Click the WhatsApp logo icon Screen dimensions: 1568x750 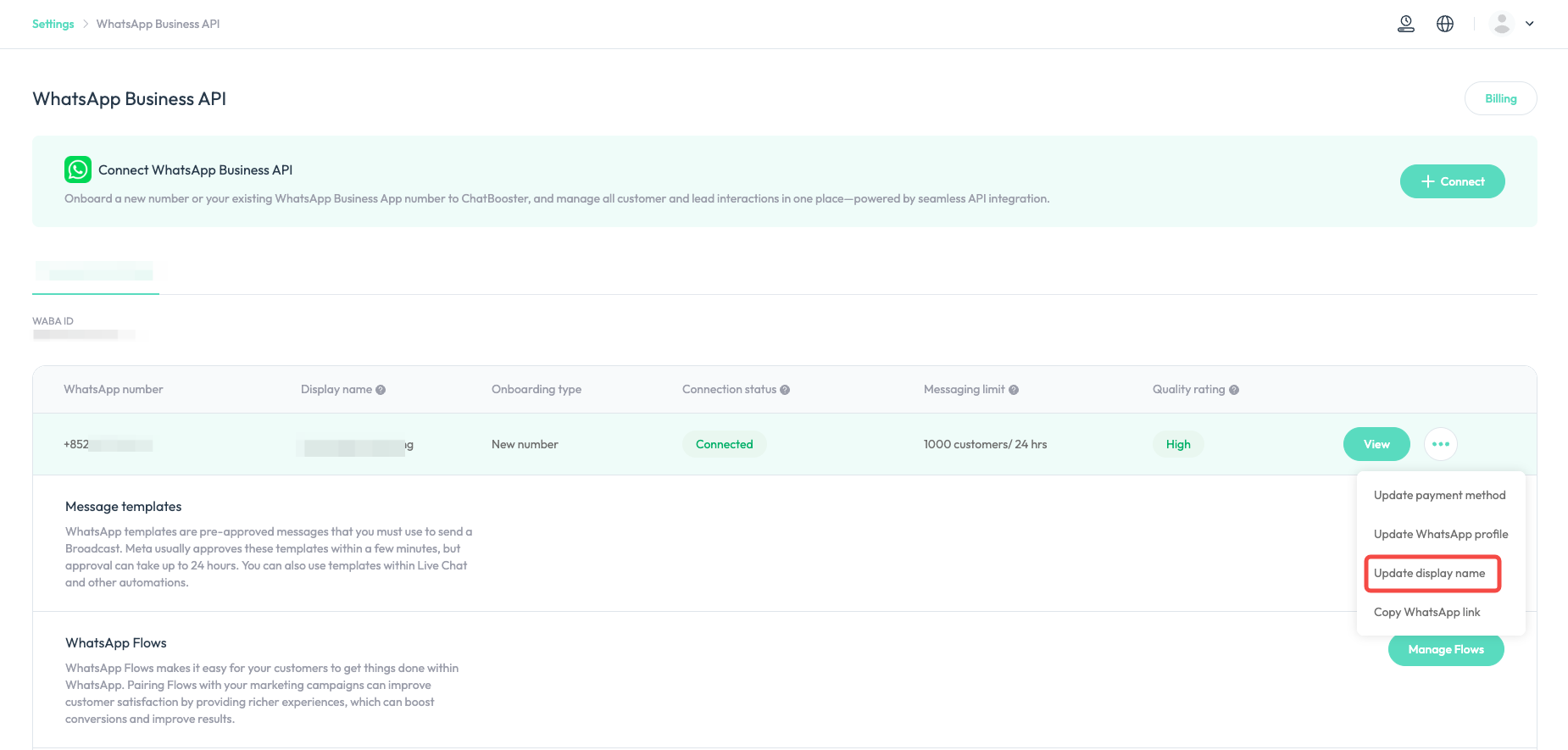tap(78, 169)
